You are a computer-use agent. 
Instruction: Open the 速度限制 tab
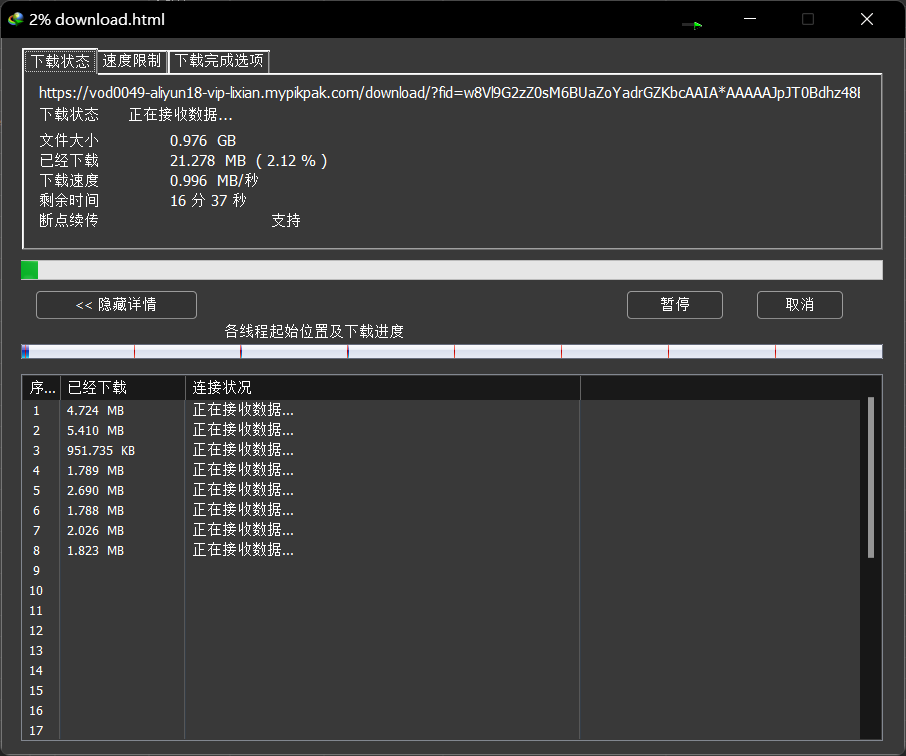pyautogui.click(x=132, y=61)
